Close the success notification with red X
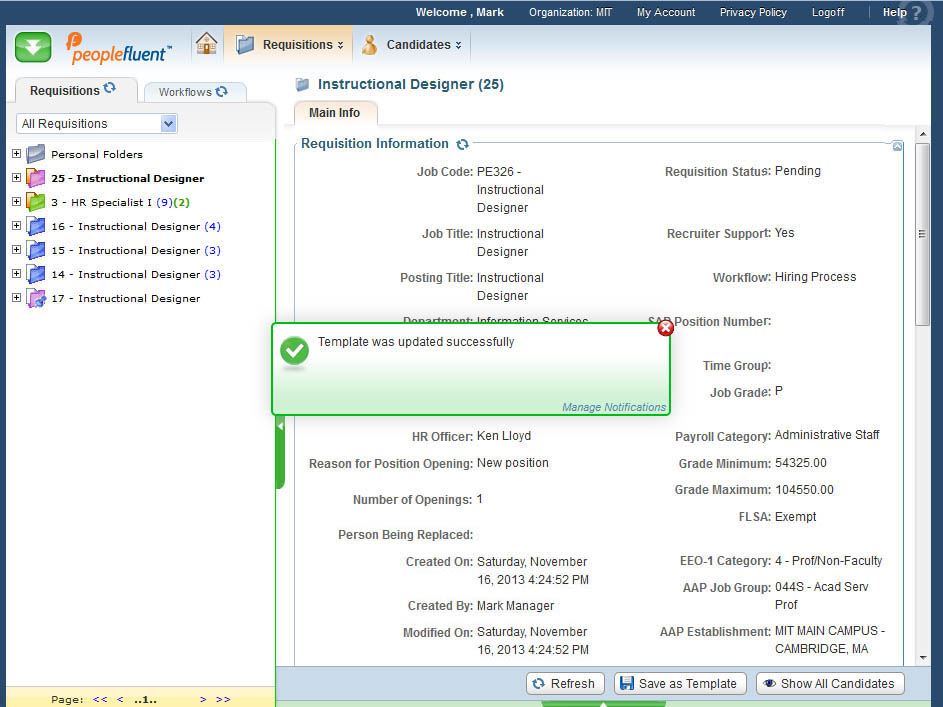943x707 pixels. click(x=665, y=328)
